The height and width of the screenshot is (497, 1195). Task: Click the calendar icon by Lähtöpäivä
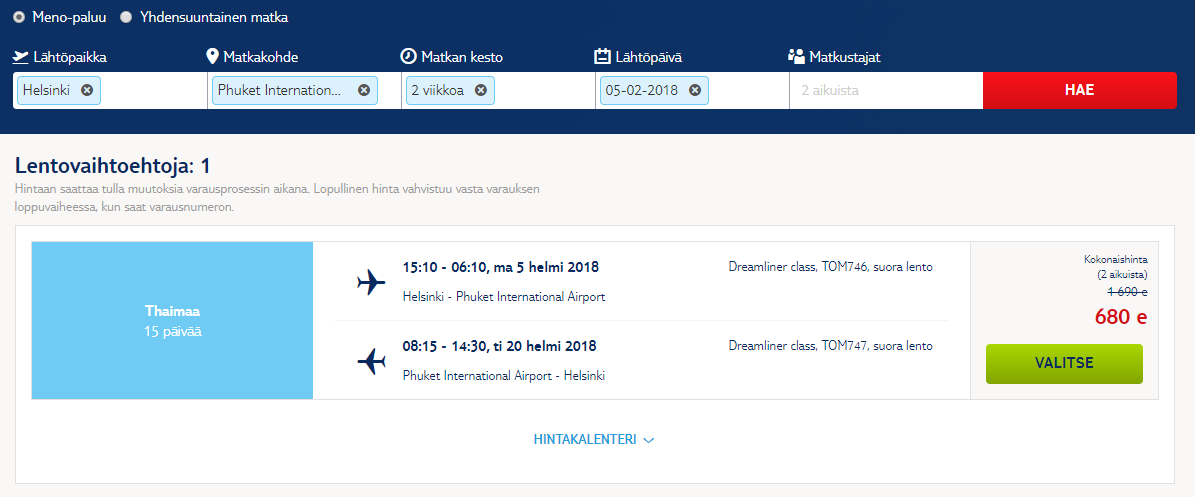602,56
